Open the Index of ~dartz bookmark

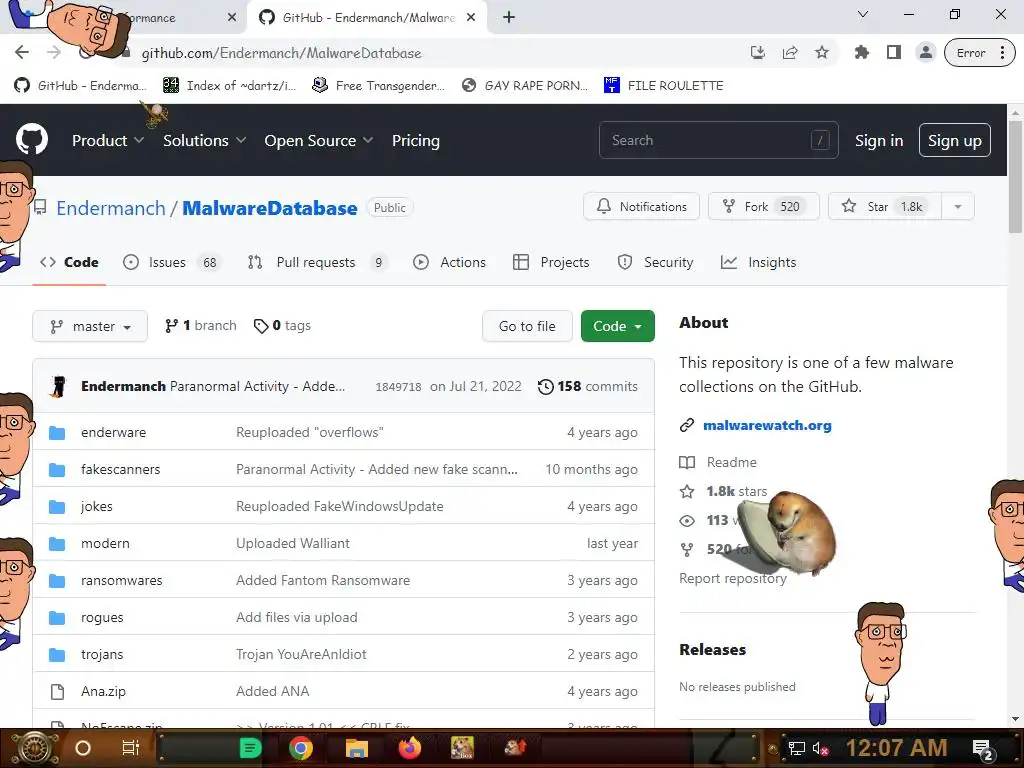click(229, 86)
